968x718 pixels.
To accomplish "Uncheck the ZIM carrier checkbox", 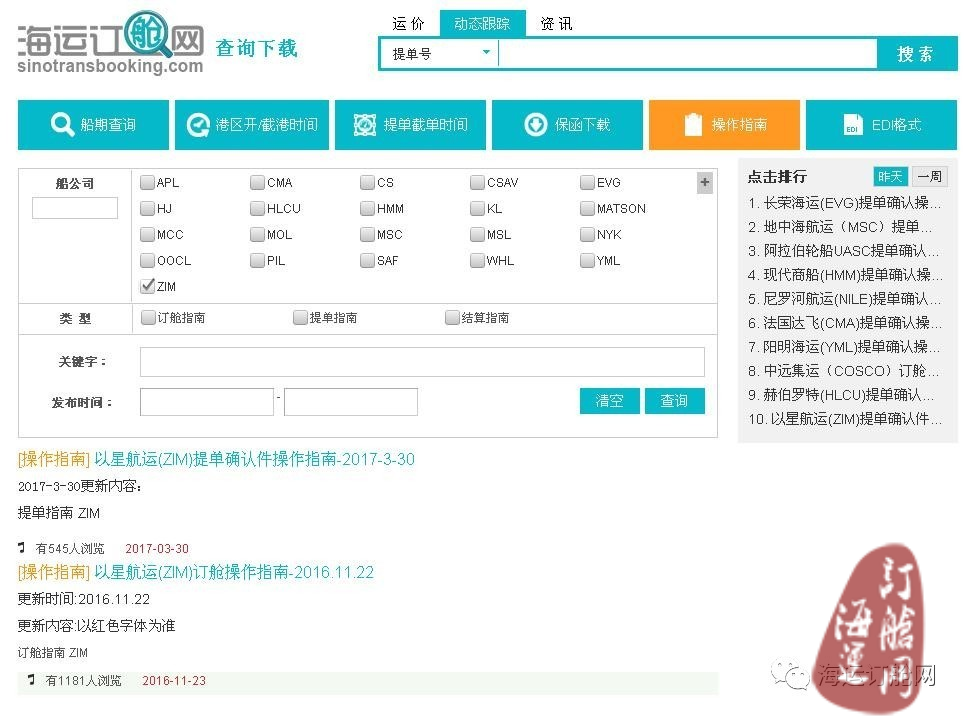I will pos(147,286).
